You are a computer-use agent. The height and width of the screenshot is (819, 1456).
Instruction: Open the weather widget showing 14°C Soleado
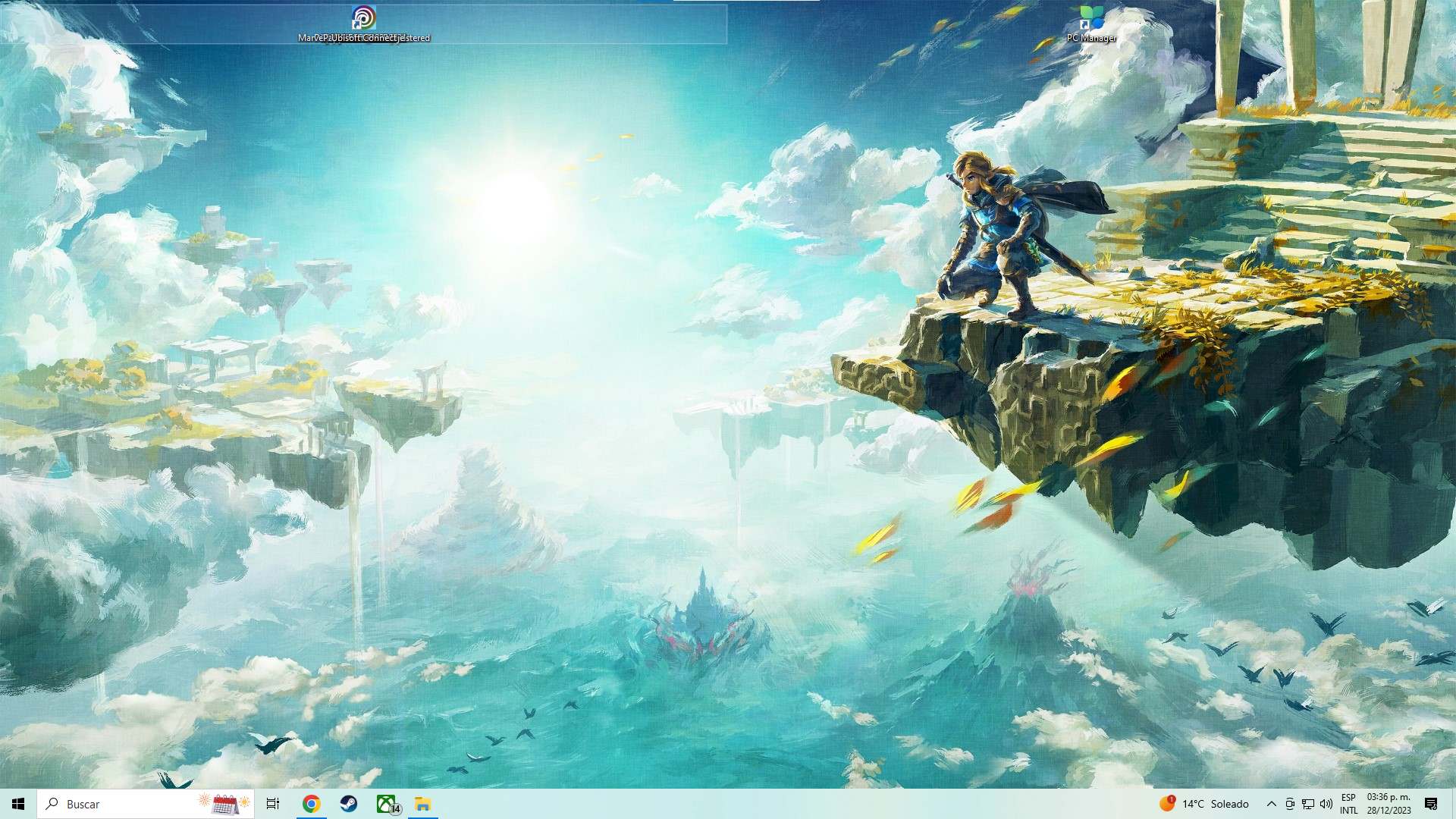(x=1204, y=804)
